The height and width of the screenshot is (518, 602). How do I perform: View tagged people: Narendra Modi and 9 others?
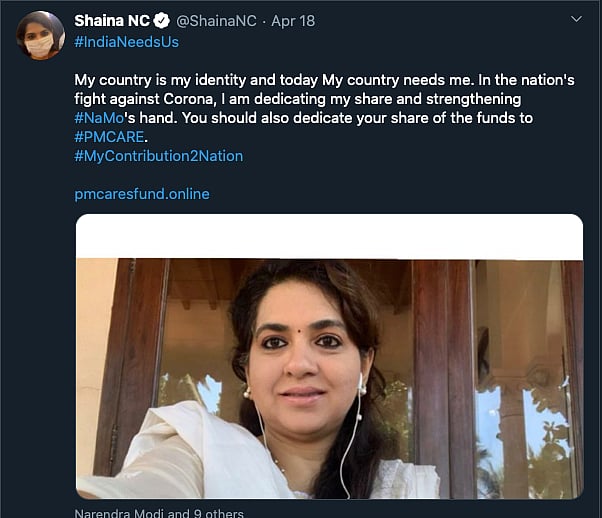(x=159, y=513)
